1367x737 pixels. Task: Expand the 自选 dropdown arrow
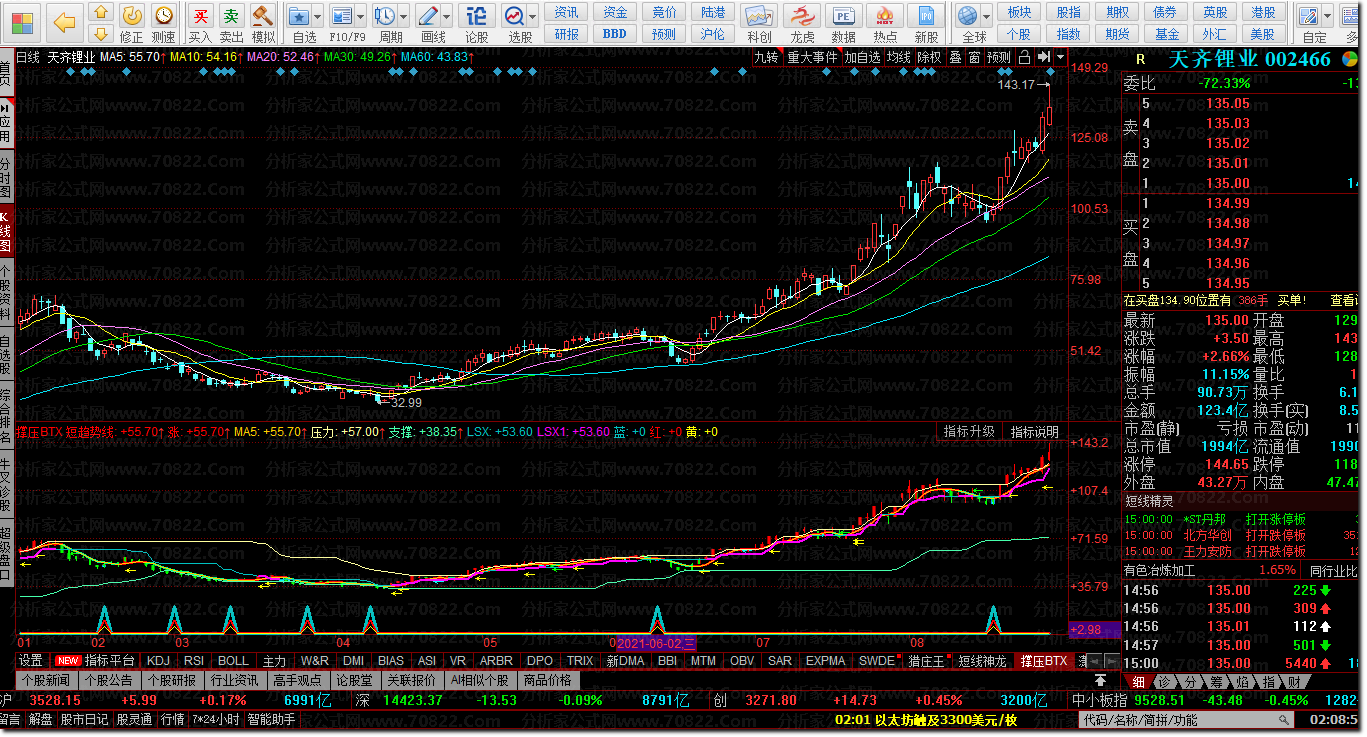[318, 16]
